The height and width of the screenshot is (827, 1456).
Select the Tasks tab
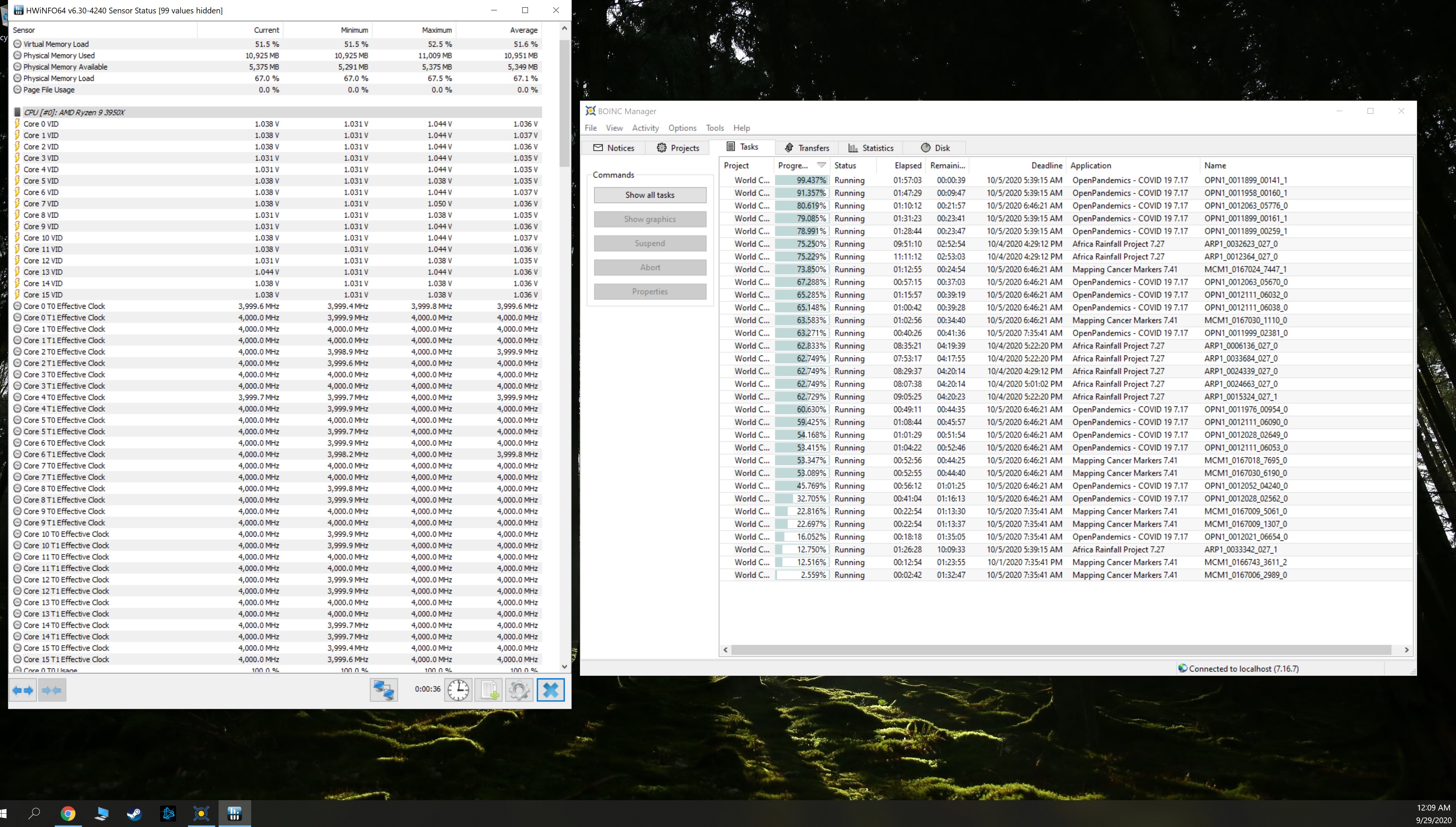click(x=742, y=147)
